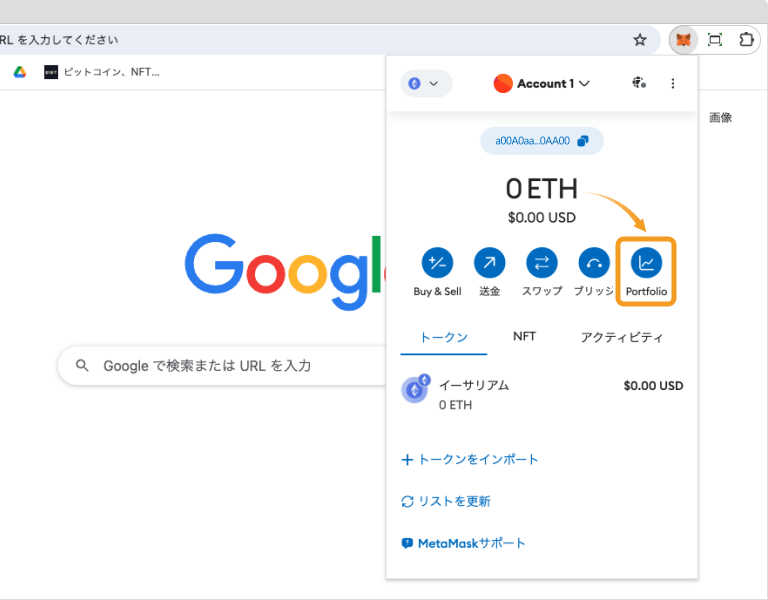Click the Ethereum token logo icon
The width and height of the screenshot is (768, 600).
[415, 389]
